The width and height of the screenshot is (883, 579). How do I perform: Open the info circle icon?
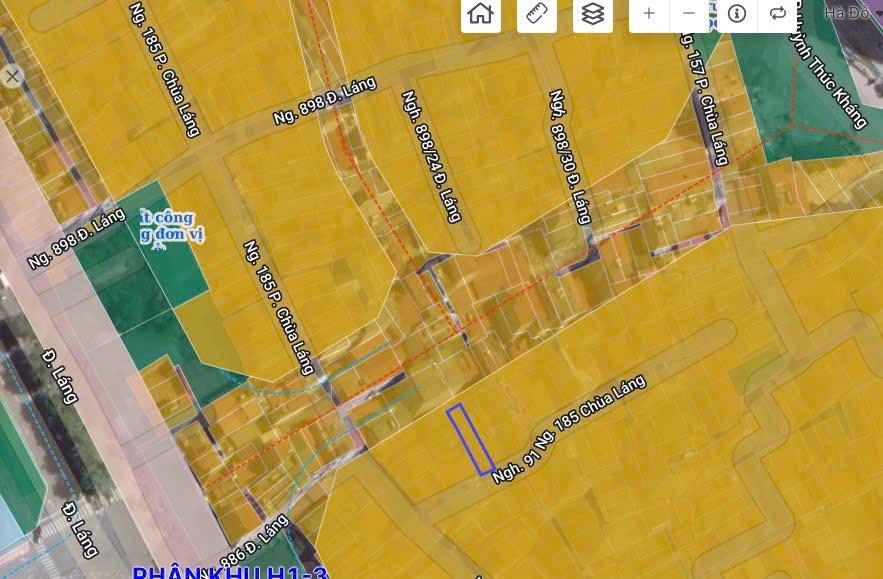[737, 14]
